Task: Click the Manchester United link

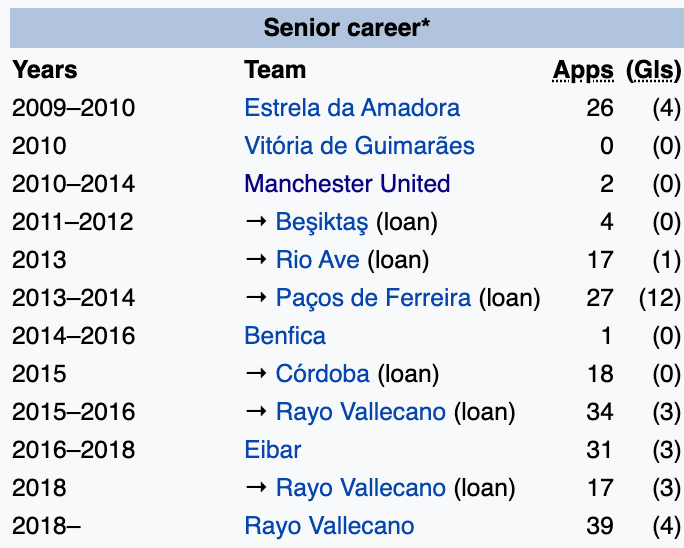Action: pyautogui.click(x=347, y=184)
